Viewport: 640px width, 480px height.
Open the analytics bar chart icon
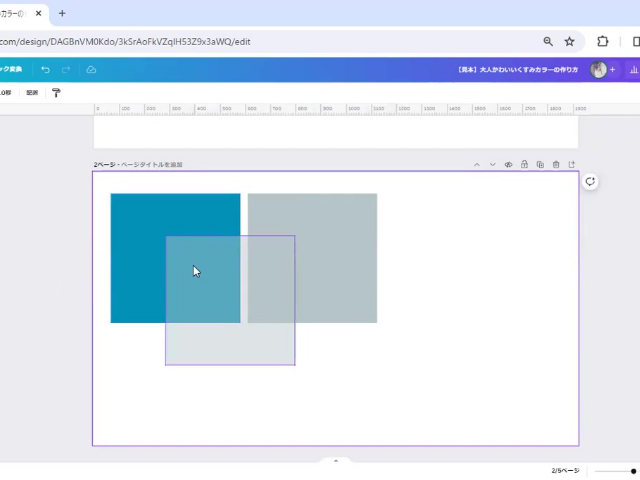click(633, 70)
